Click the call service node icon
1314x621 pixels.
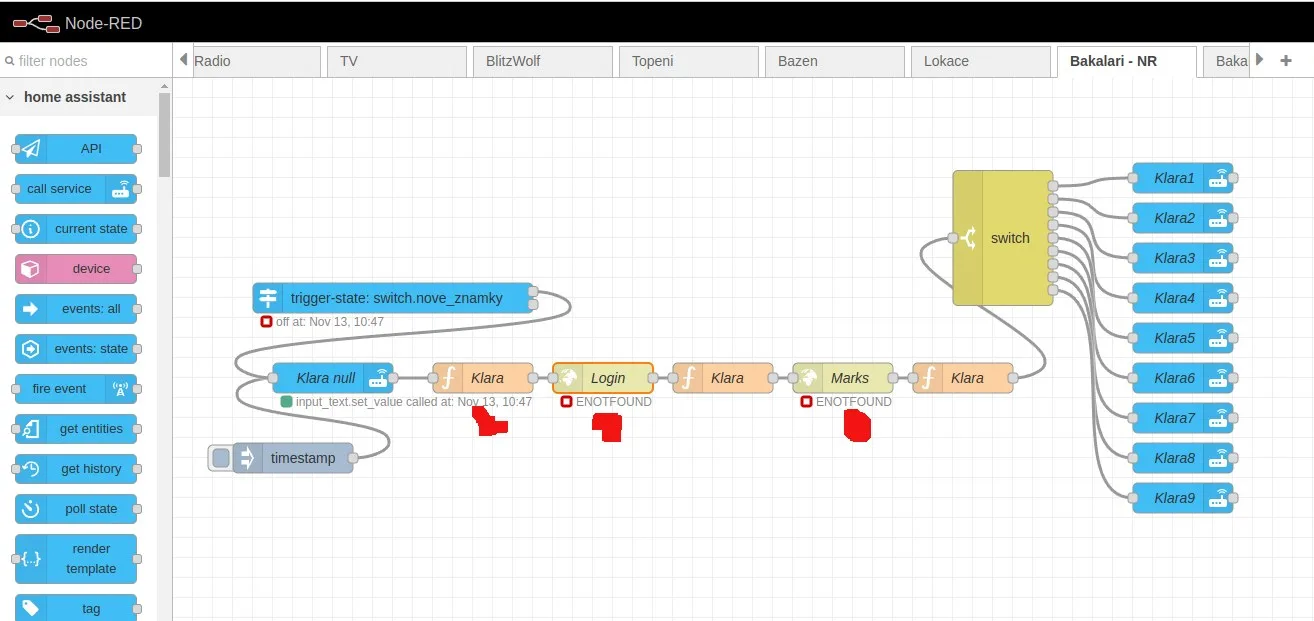click(120, 189)
